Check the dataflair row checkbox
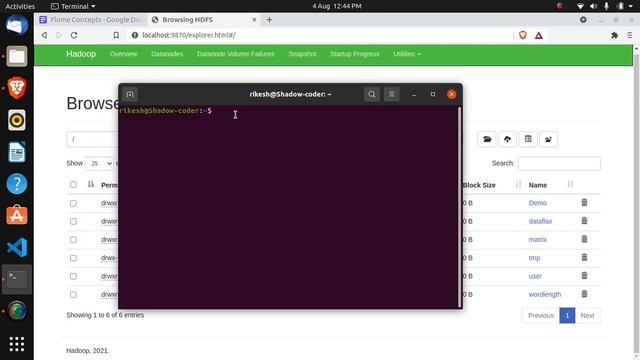640x360 pixels. point(73,221)
